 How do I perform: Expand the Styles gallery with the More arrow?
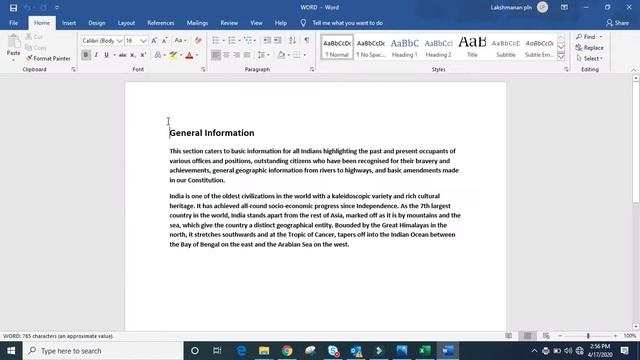(561, 56)
